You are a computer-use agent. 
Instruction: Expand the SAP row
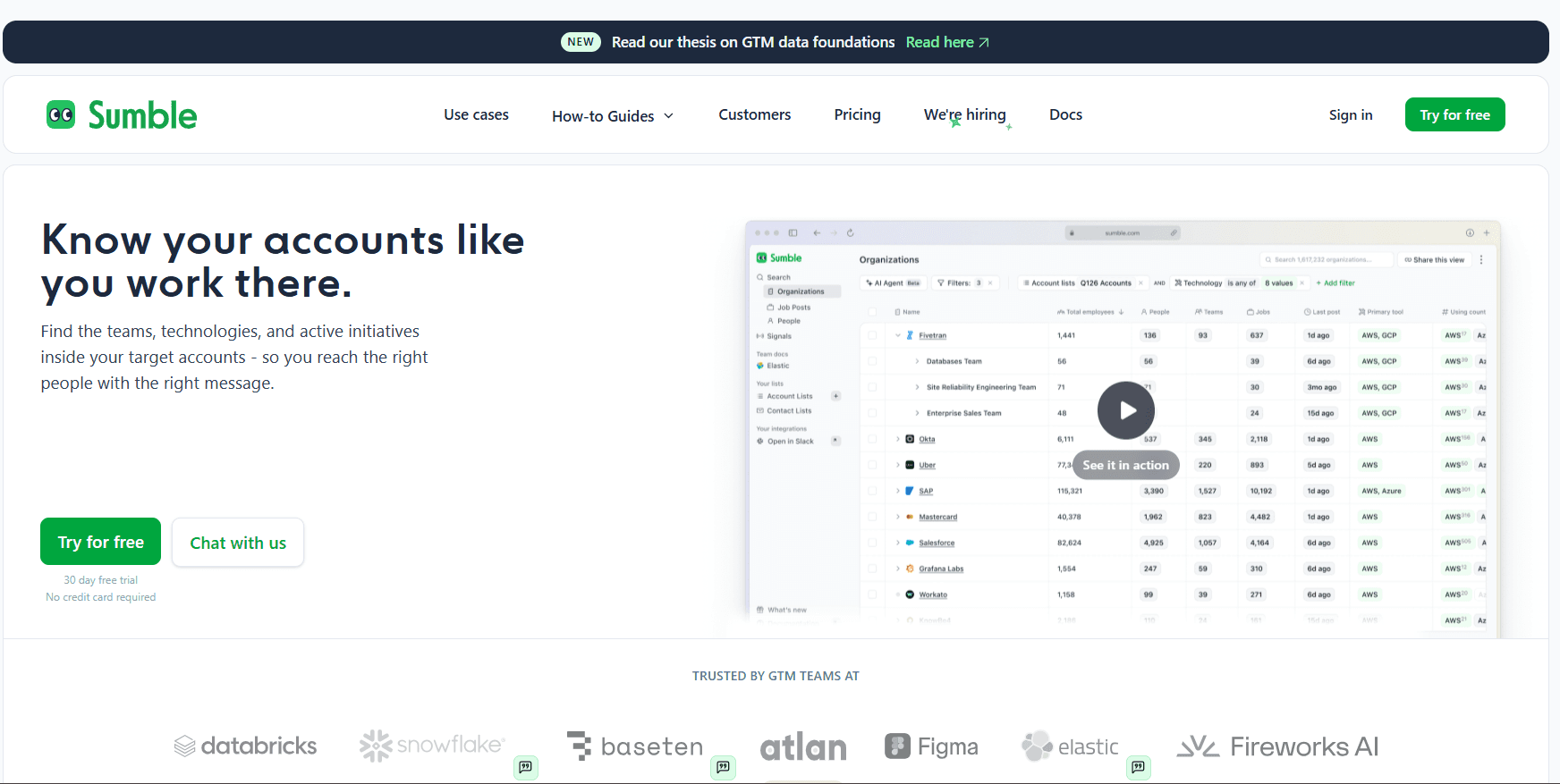pyautogui.click(x=898, y=492)
